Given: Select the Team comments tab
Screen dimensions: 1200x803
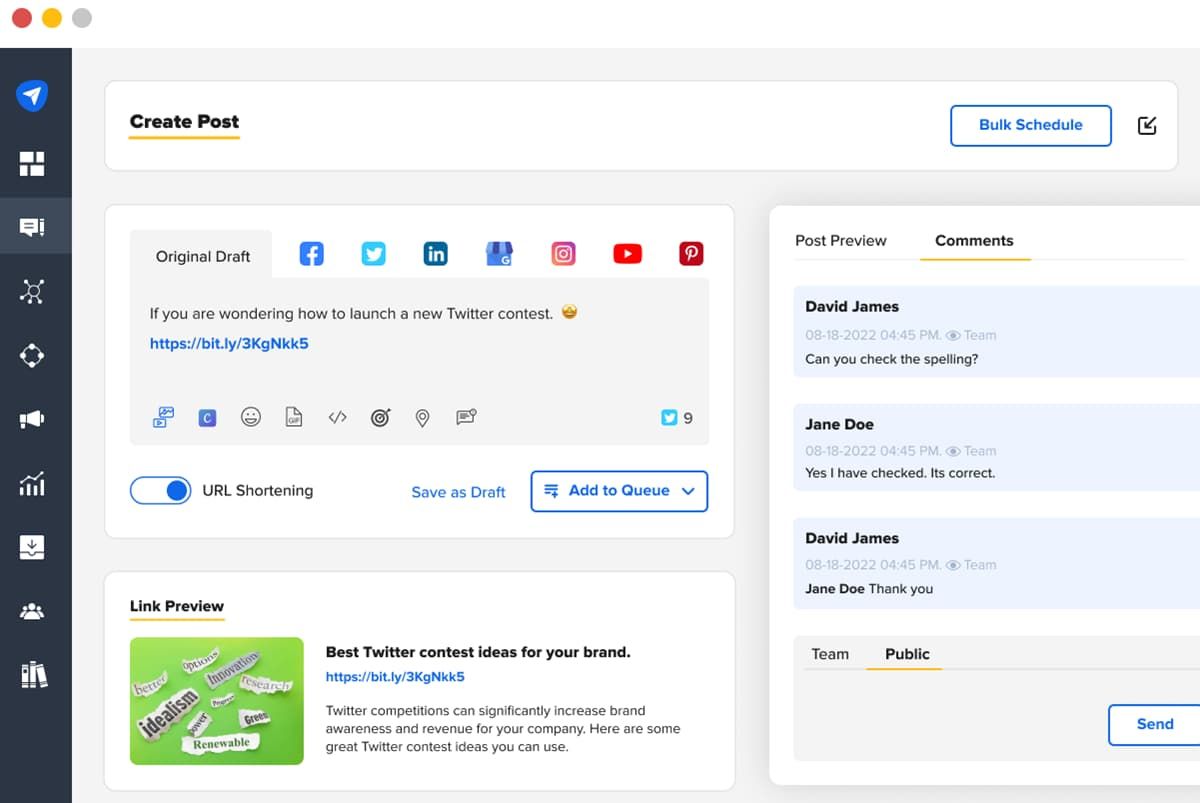Looking at the screenshot, I should coord(830,654).
